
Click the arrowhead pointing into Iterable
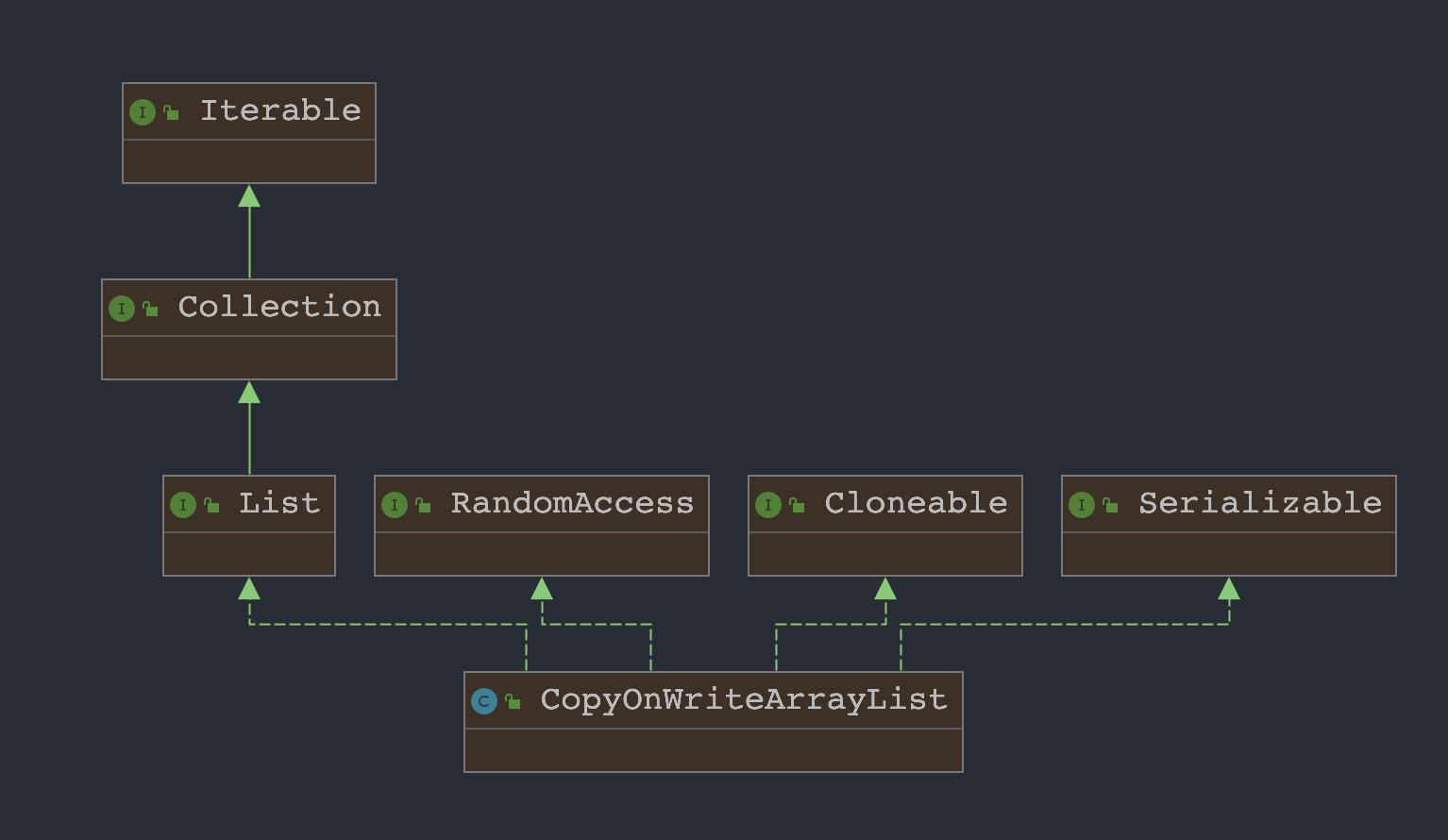point(249,195)
